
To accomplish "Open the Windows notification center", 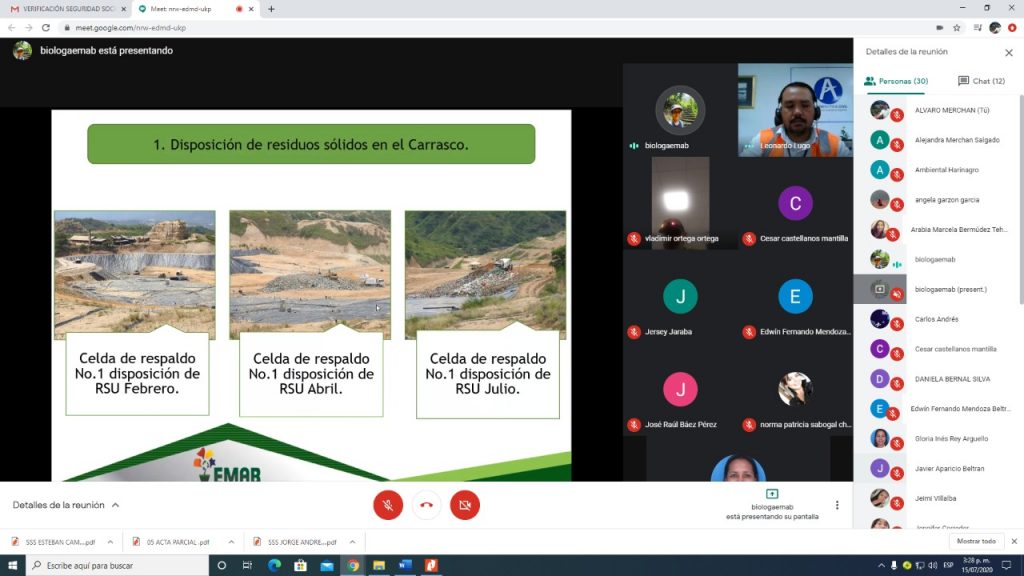I will pos(1007,566).
